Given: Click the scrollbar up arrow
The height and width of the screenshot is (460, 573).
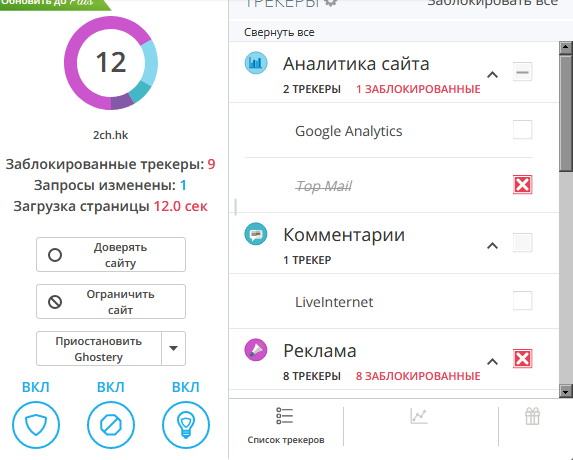Looking at the screenshot, I should click(566, 47).
